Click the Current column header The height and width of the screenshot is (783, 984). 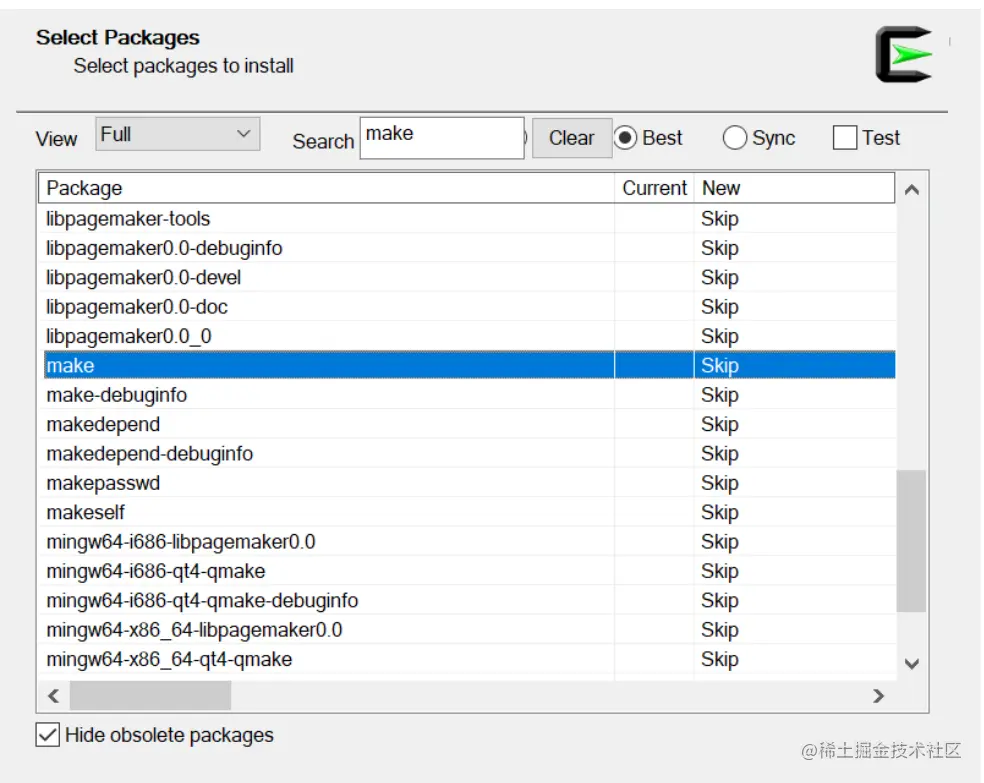(654, 188)
